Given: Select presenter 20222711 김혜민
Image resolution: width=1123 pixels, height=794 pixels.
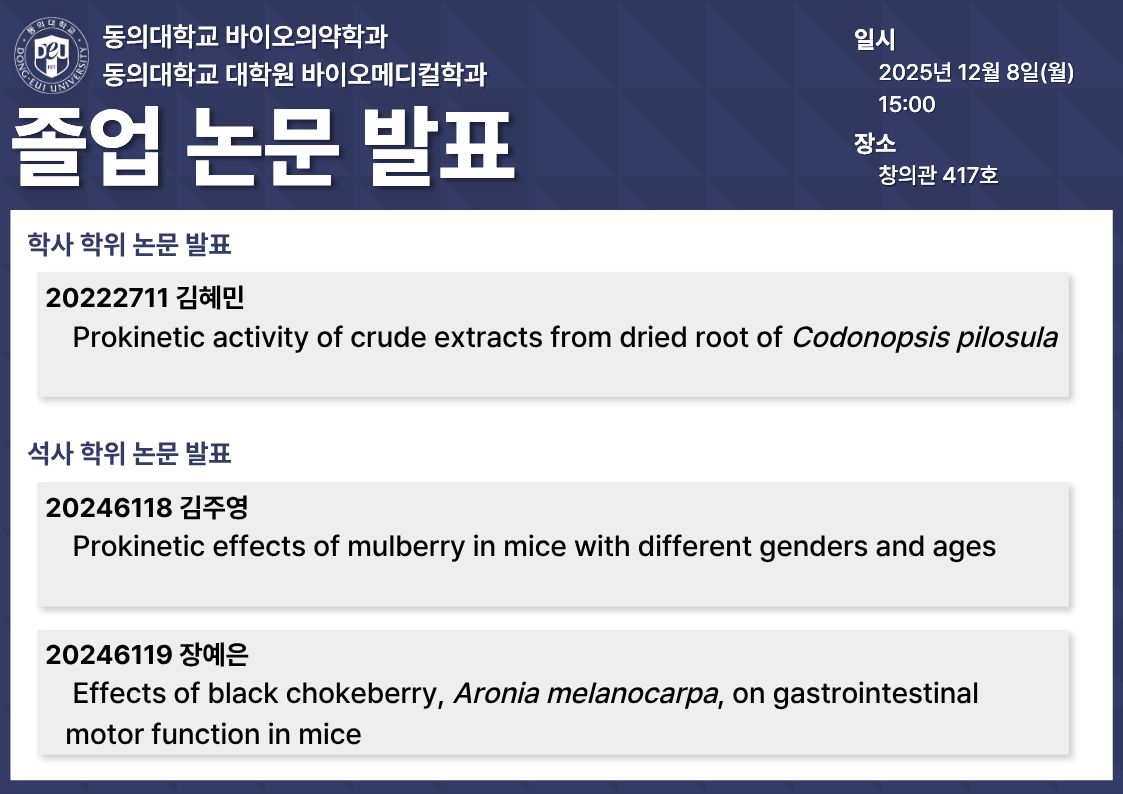Looking at the screenshot, I should 145,298.
